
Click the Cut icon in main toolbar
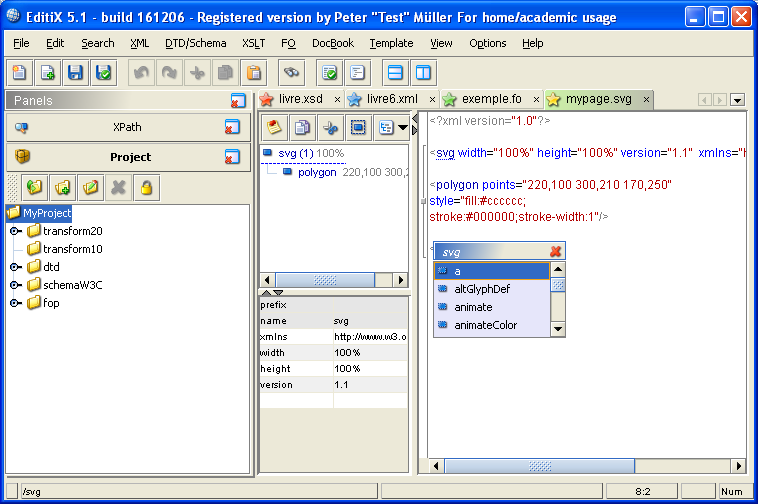tap(197, 72)
